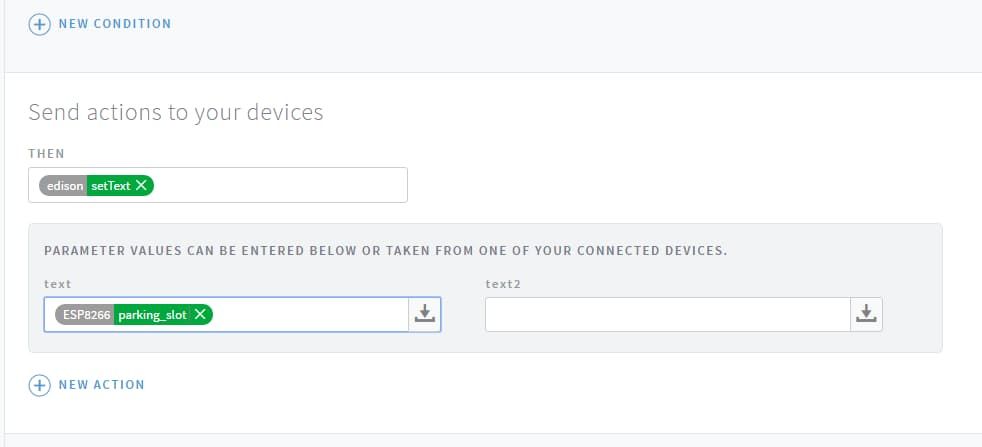This screenshot has width=982, height=447.
Task: Click the plus icon beside New Condition
Action: (39, 24)
